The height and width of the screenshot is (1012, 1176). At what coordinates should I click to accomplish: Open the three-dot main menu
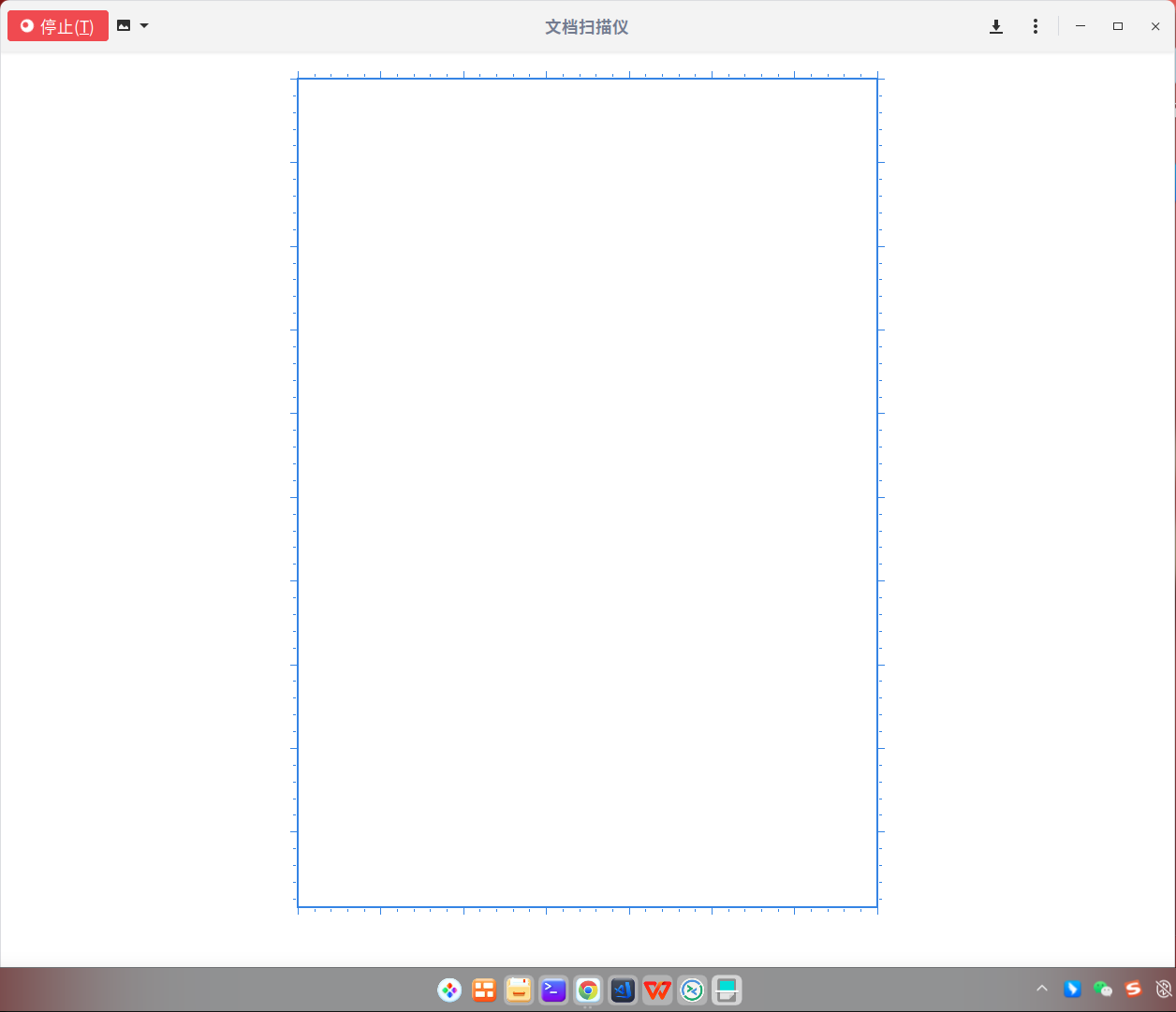pyautogui.click(x=1036, y=26)
